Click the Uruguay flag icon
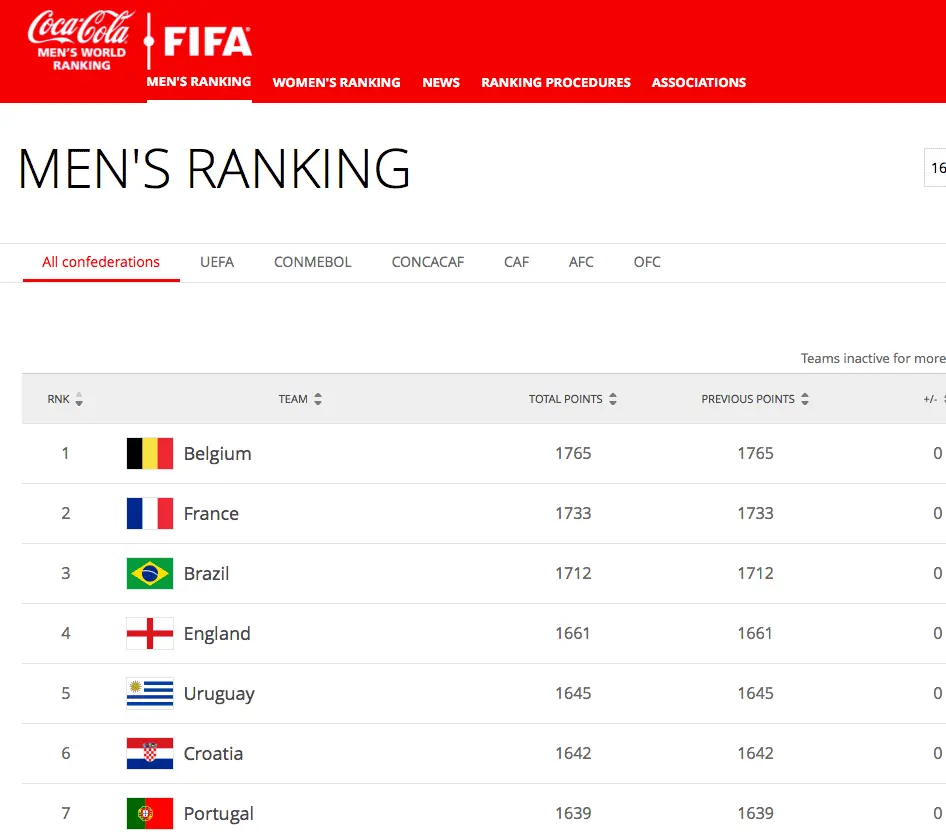946x832 pixels. tap(150, 694)
